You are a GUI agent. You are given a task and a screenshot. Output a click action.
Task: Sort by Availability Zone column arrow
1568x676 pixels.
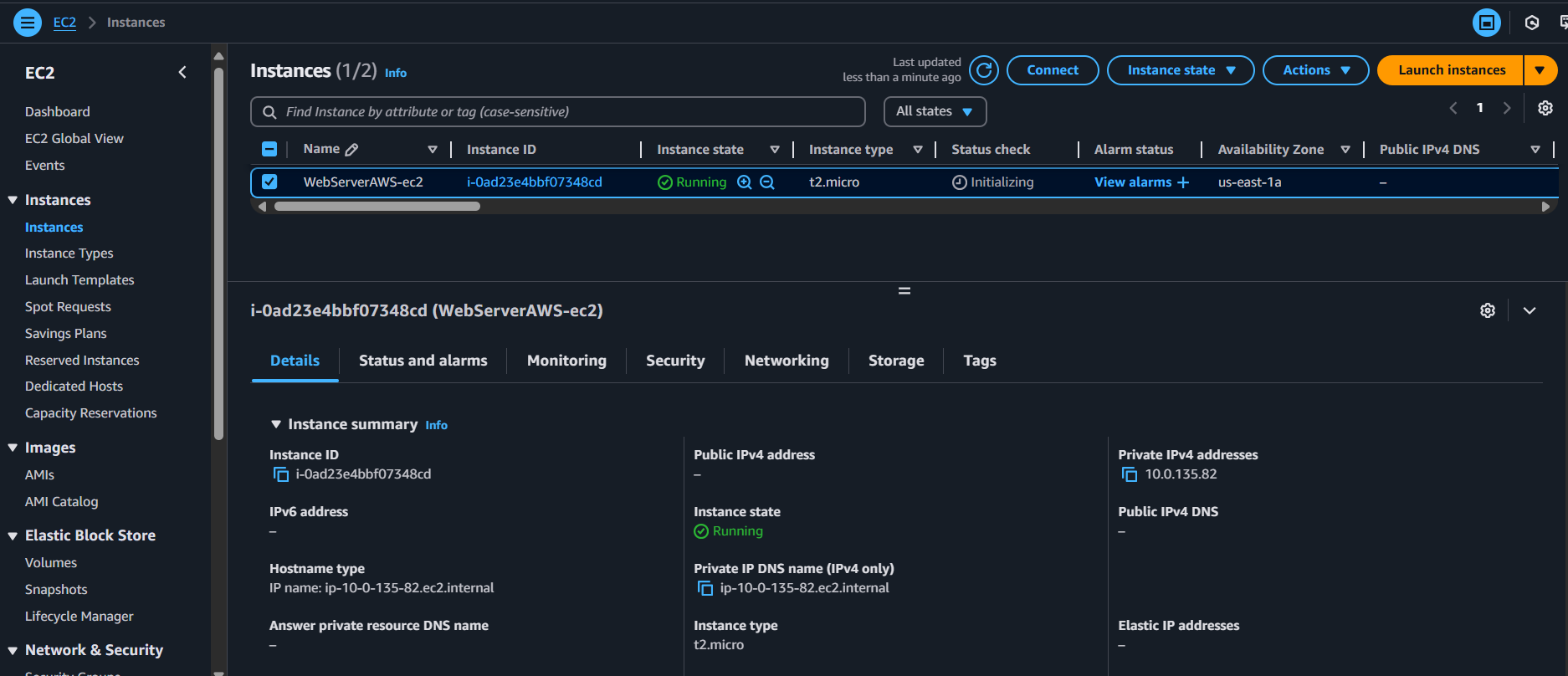(x=1345, y=150)
